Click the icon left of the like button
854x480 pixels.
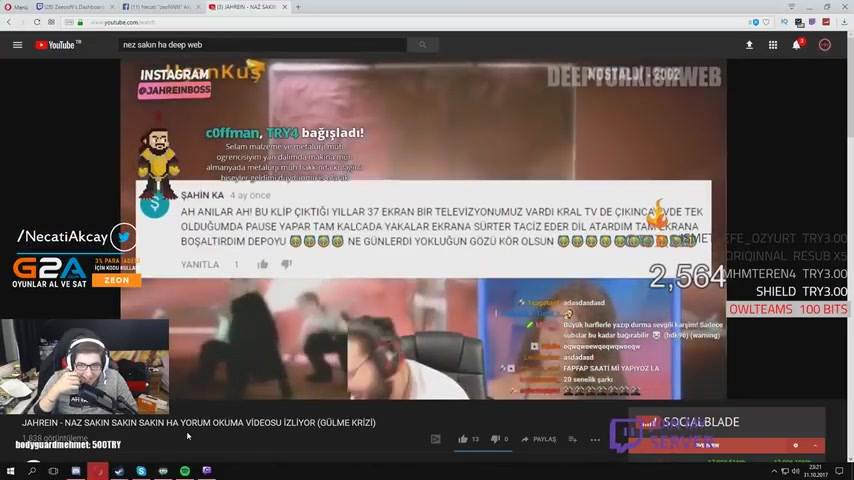[435, 439]
